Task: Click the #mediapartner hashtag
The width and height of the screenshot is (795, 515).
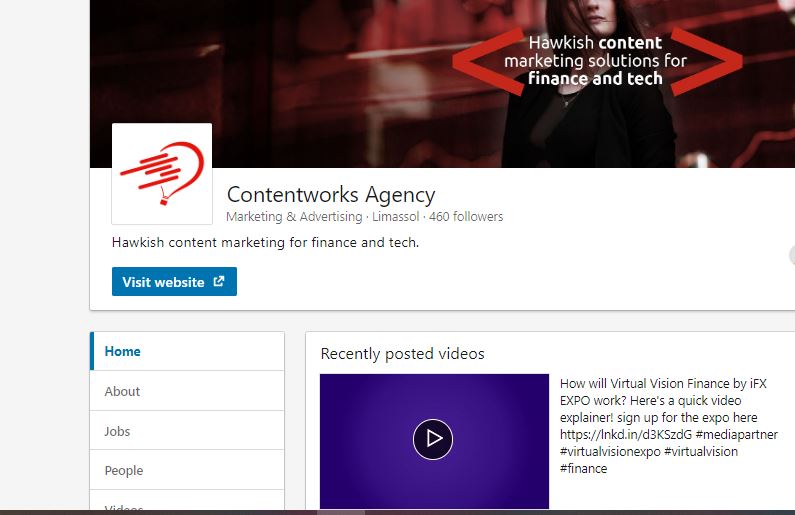Action: pos(737,434)
